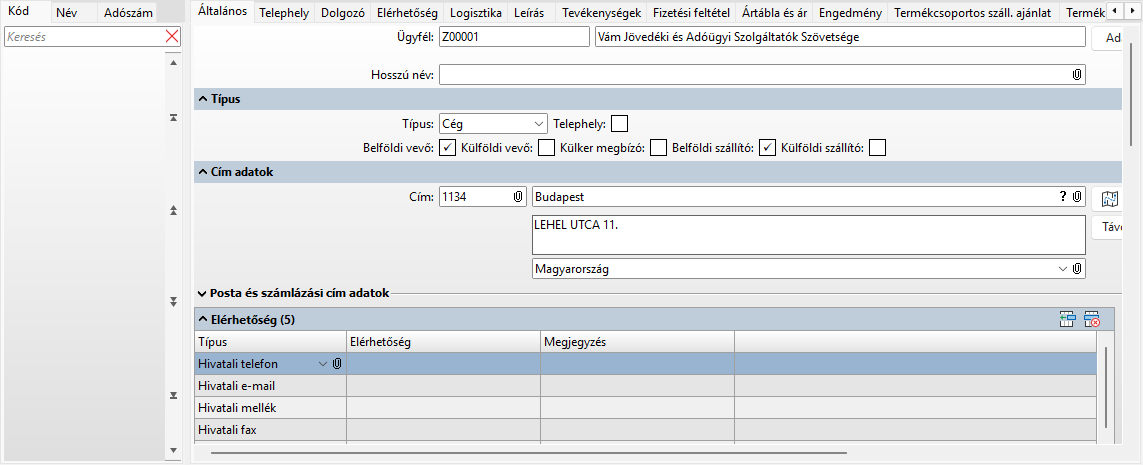Click paperclip icon in Hivatali telefon row
1143x465 pixels.
point(337,364)
